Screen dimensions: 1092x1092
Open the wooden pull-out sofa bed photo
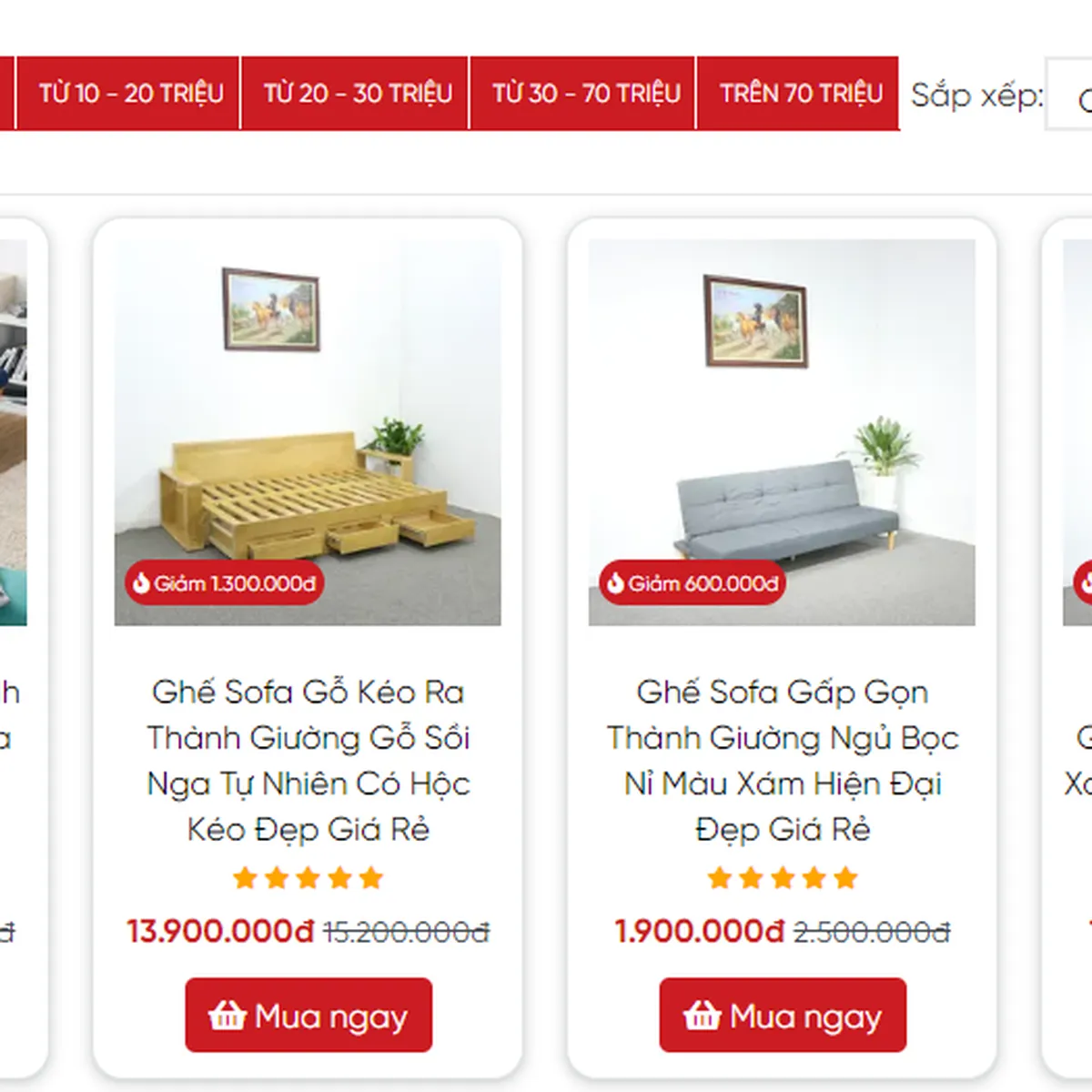[x=308, y=432]
